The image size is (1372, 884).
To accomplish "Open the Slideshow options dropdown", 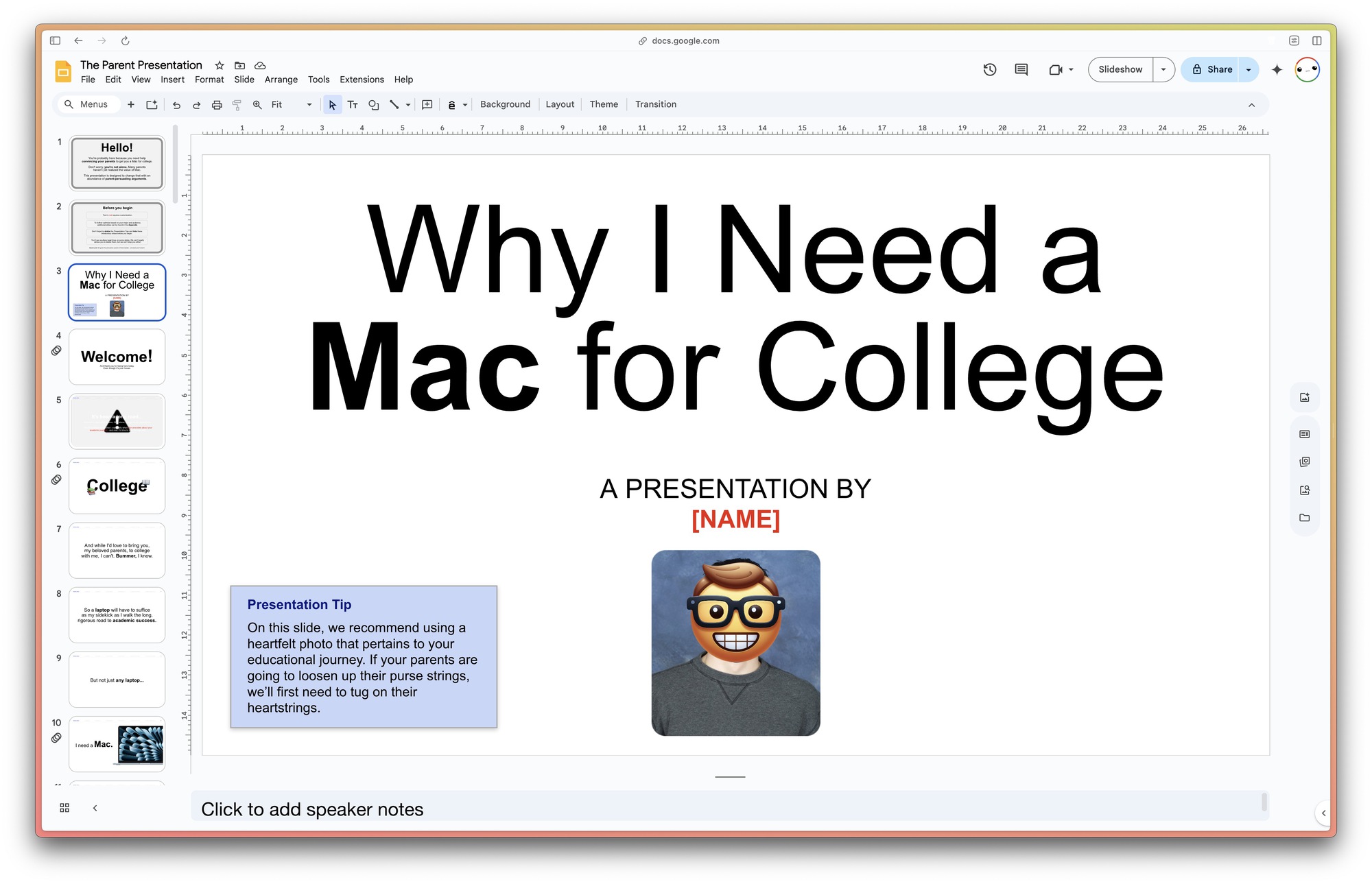I will (x=1163, y=69).
